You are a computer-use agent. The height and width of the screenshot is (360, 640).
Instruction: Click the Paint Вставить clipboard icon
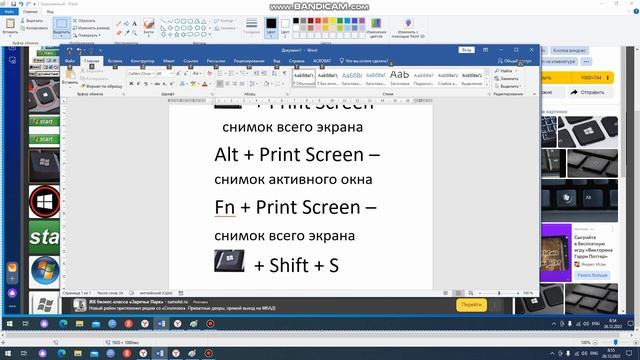coord(10,23)
